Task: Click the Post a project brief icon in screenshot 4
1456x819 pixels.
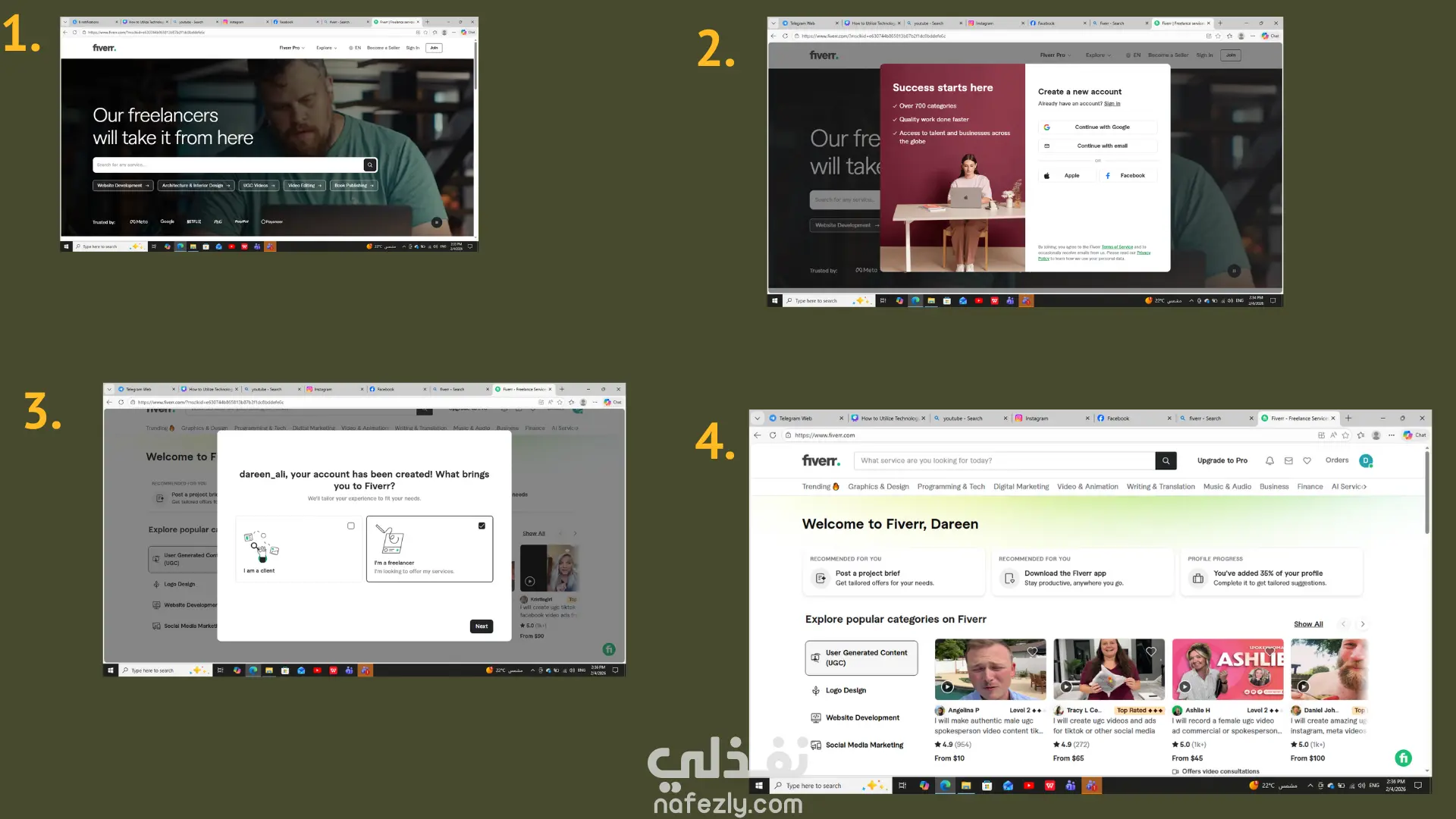Action: pos(821,579)
